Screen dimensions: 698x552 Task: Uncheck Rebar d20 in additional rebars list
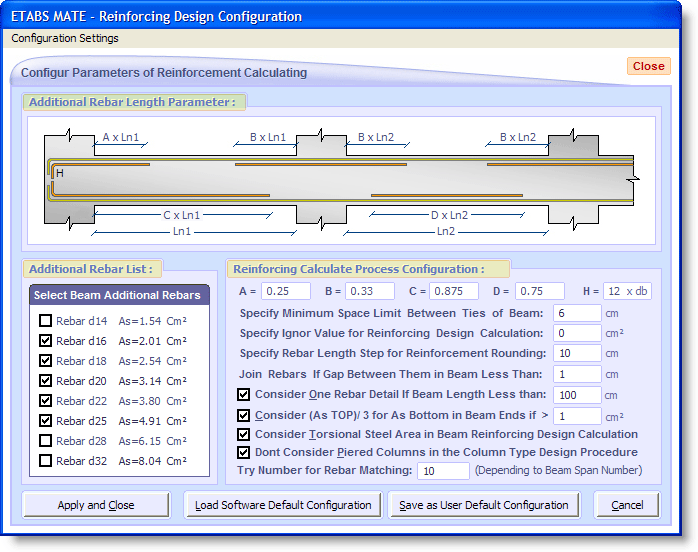point(45,381)
